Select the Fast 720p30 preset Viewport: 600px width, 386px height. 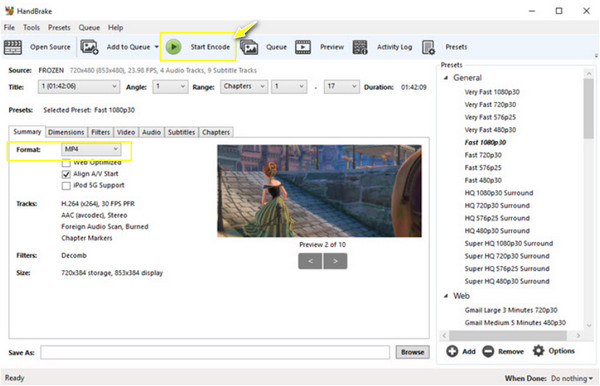coord(483,155)
